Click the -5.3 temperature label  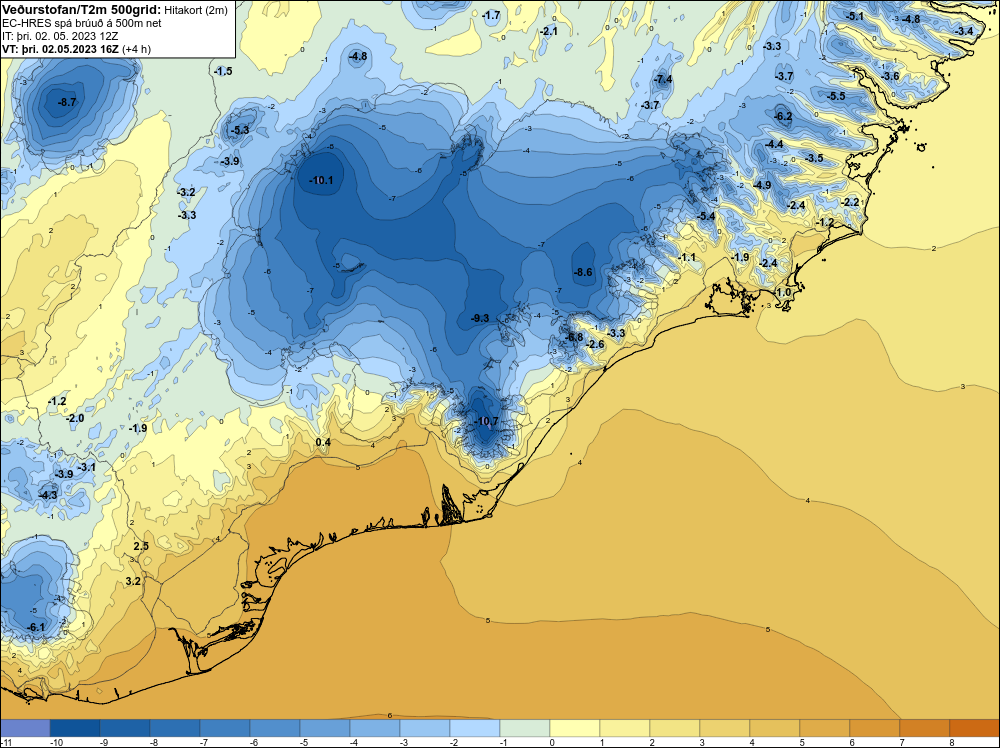[239, 130]
